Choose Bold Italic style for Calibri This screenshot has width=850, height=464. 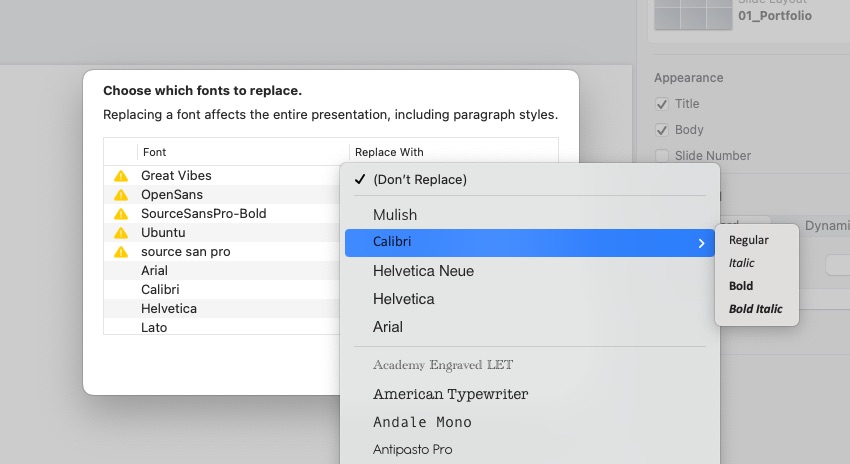(757, 308)
